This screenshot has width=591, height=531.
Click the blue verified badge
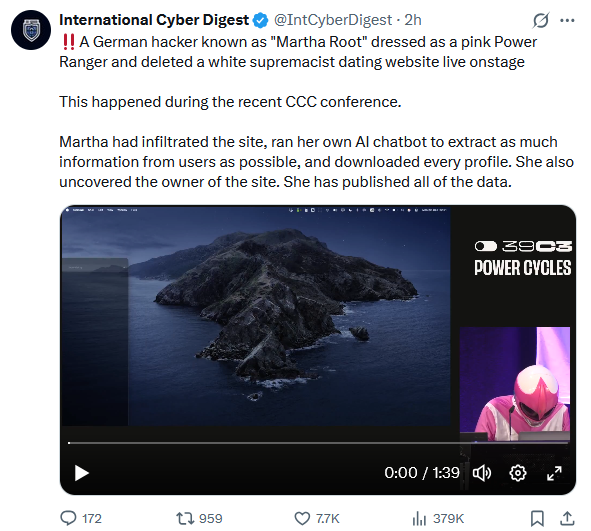pyautogui.click(x=260, y=20)
